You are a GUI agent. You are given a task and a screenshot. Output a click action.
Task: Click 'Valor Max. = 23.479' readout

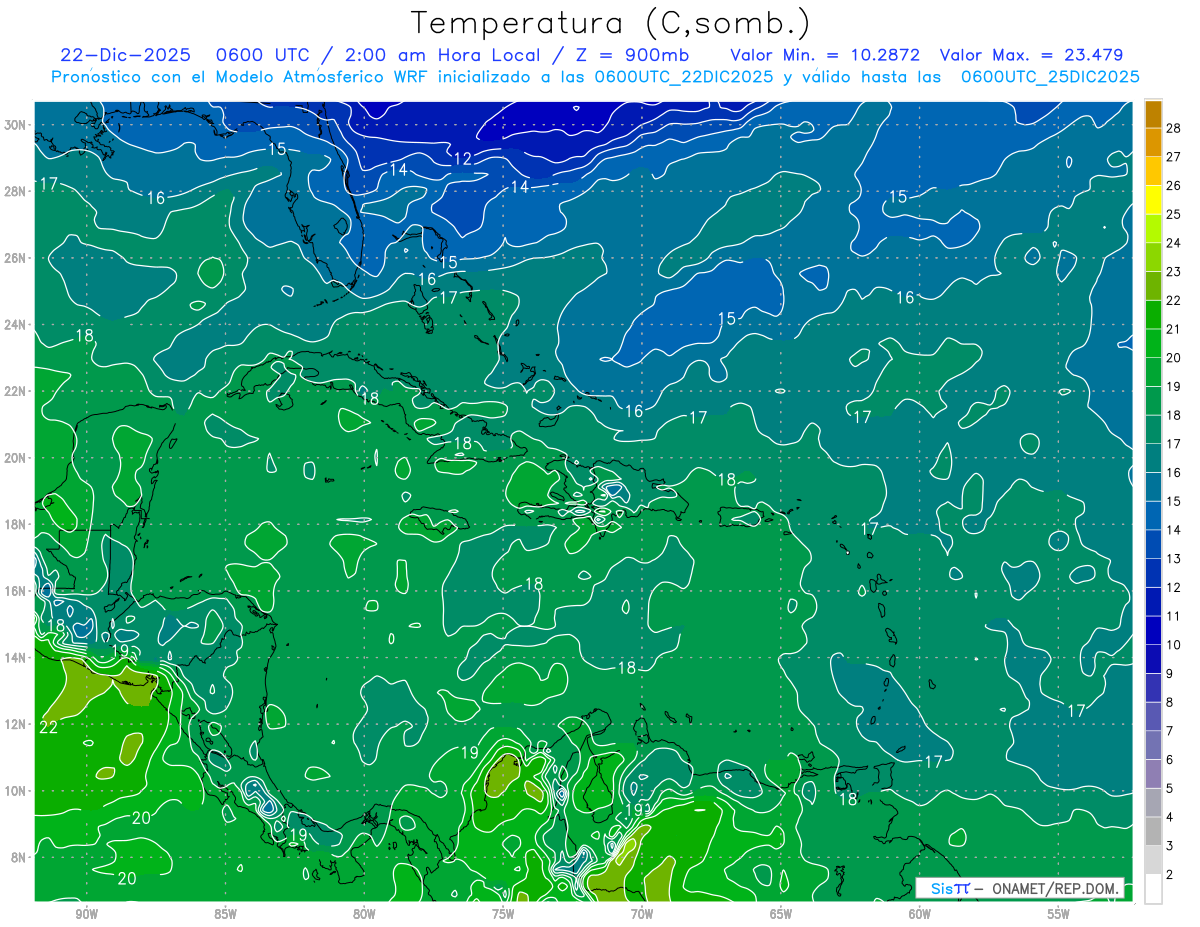pos(1033,55)
